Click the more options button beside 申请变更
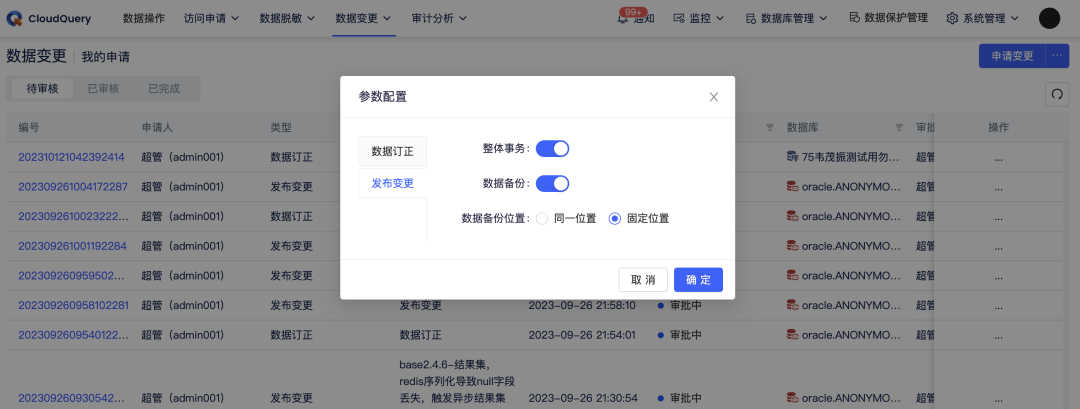This screenshot has height=409, width=1080. [x=1057, y=56]
